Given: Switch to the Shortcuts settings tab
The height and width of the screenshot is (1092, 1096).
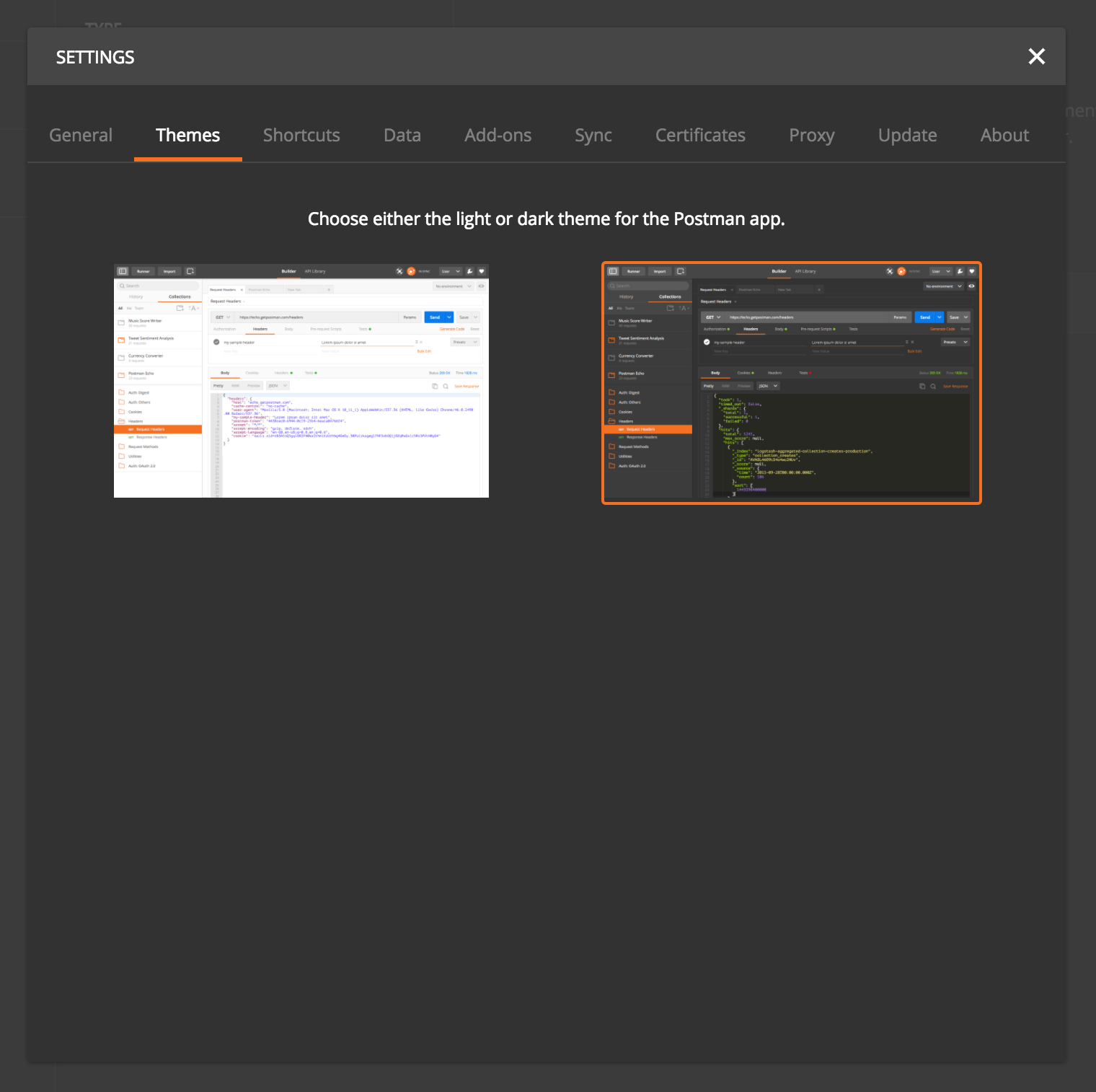Looking at the screenshot, I should point(301,135).
